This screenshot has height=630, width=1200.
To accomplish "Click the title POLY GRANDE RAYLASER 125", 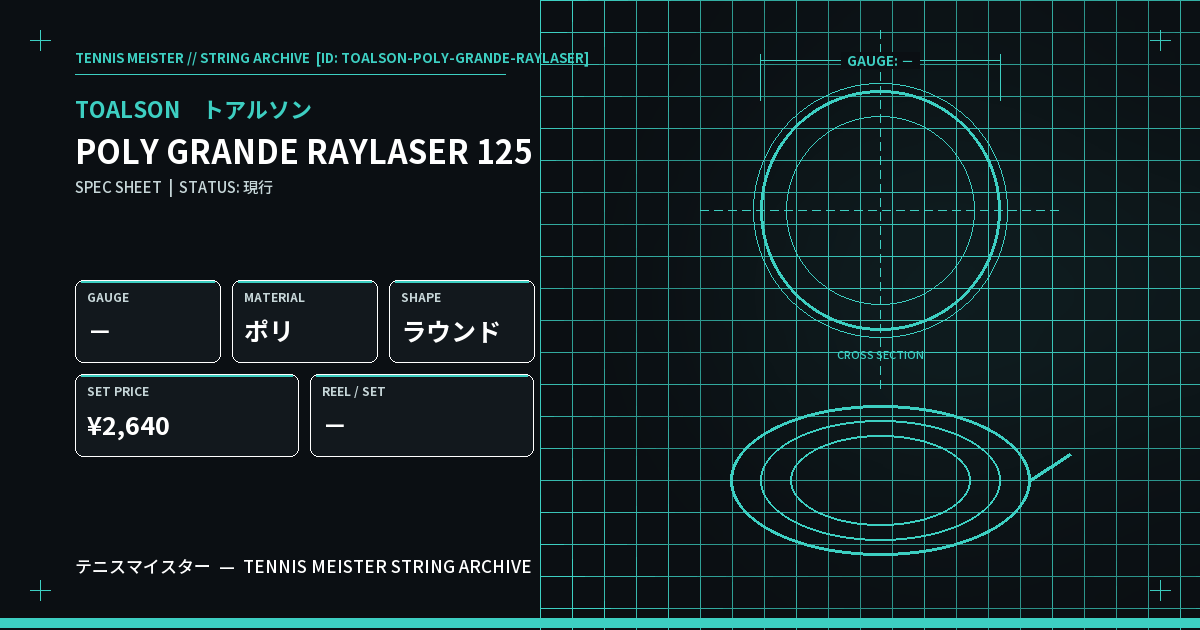I will [x=304, y=152].
